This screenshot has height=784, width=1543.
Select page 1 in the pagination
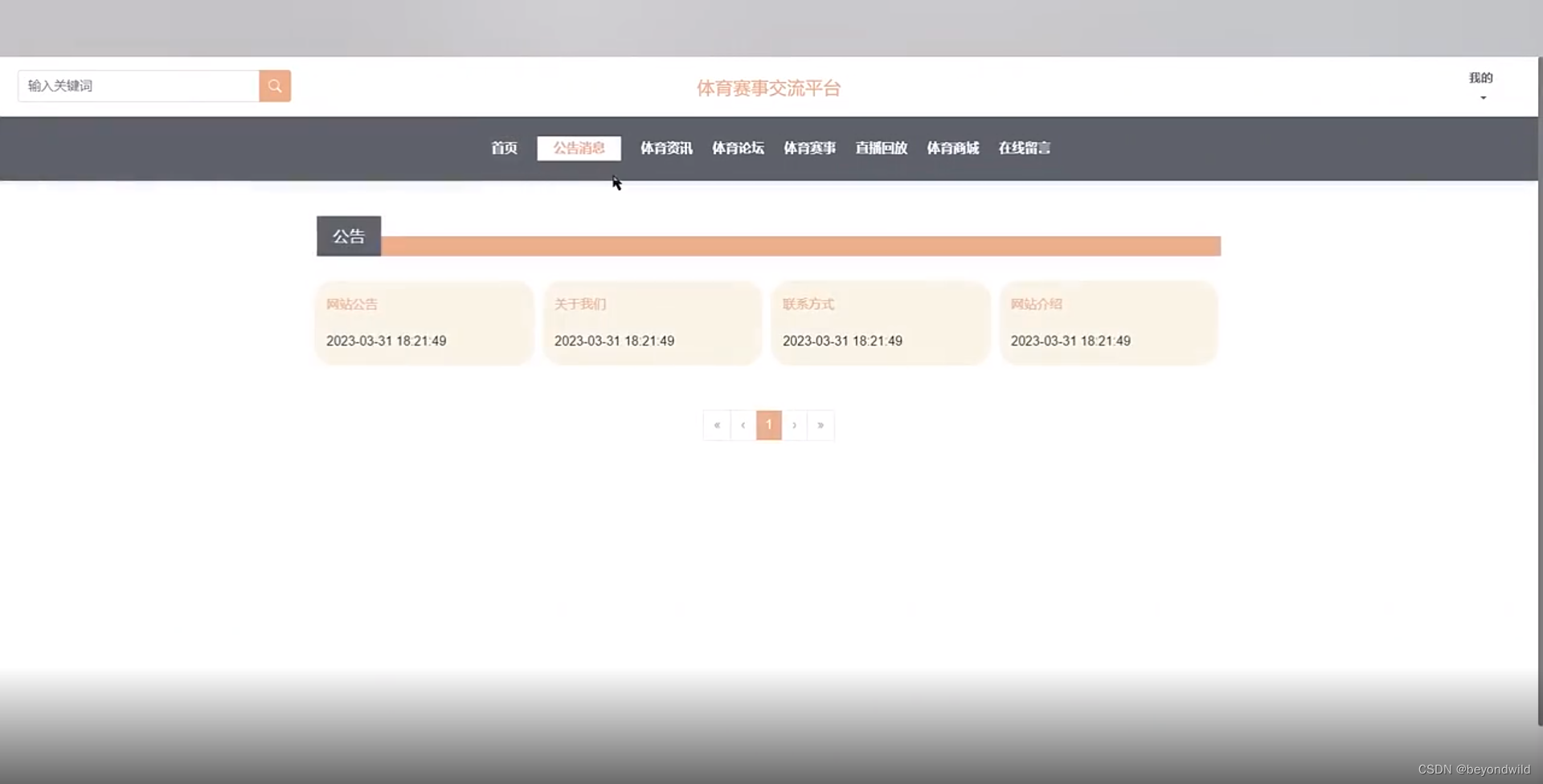pos(768,425)
